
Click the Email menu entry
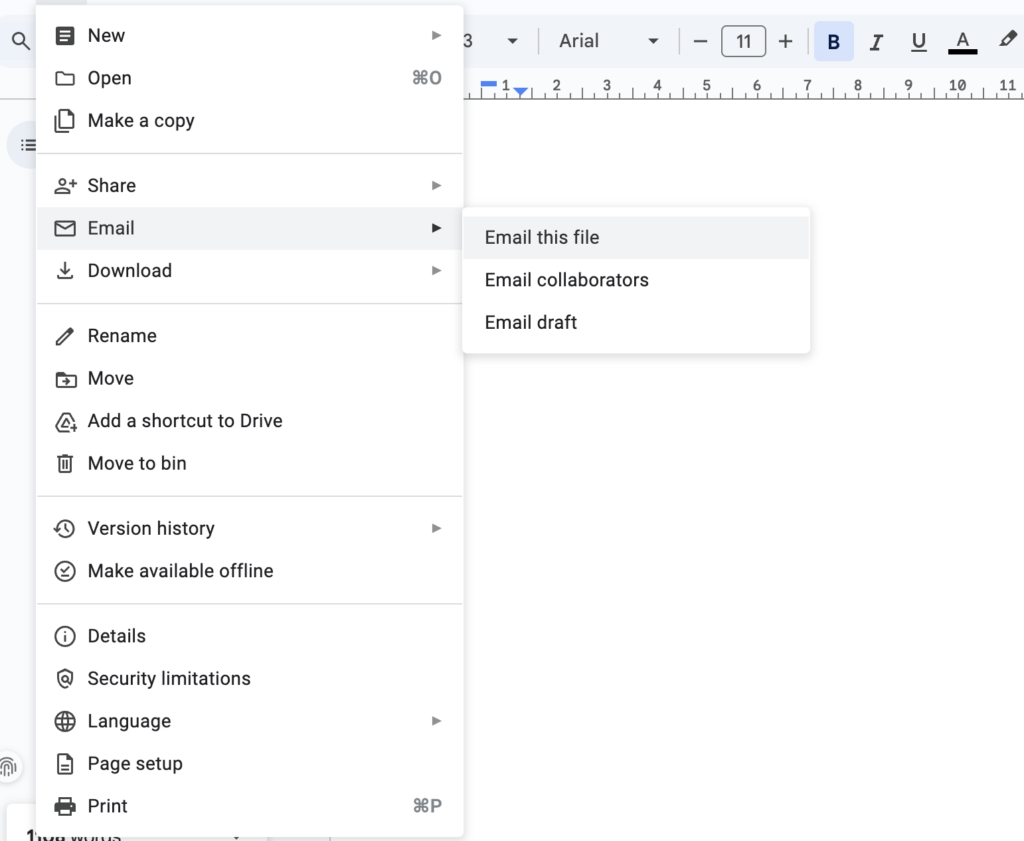pos(249,228)
